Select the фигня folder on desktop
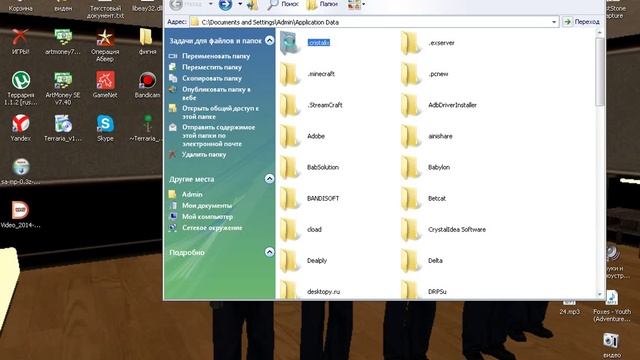The width and height of the screenshot is (640, 360). (147, 42)
